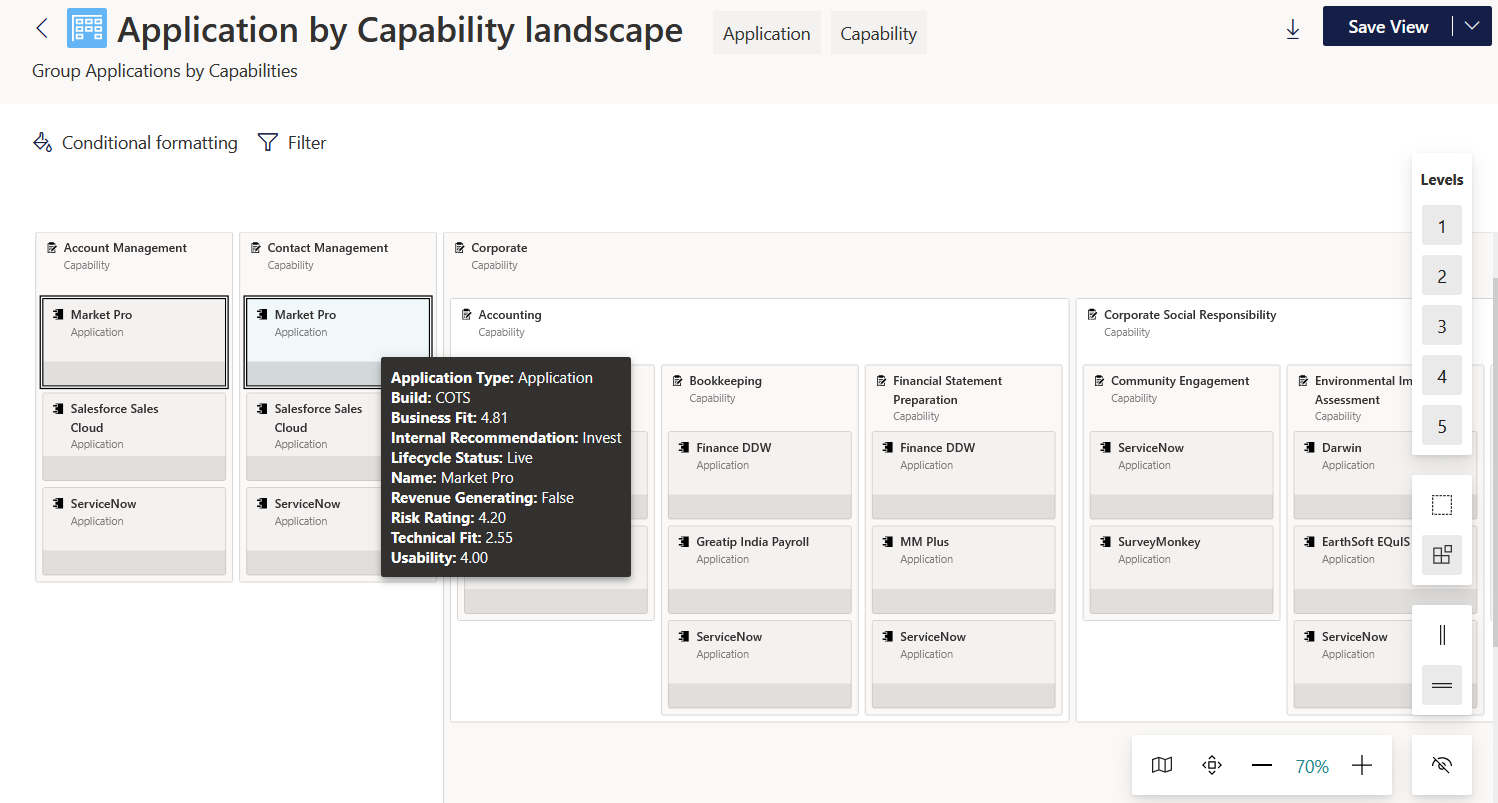Toggle vertical bars layout button
The image size is (1498, 803).
coord(1442,635)
